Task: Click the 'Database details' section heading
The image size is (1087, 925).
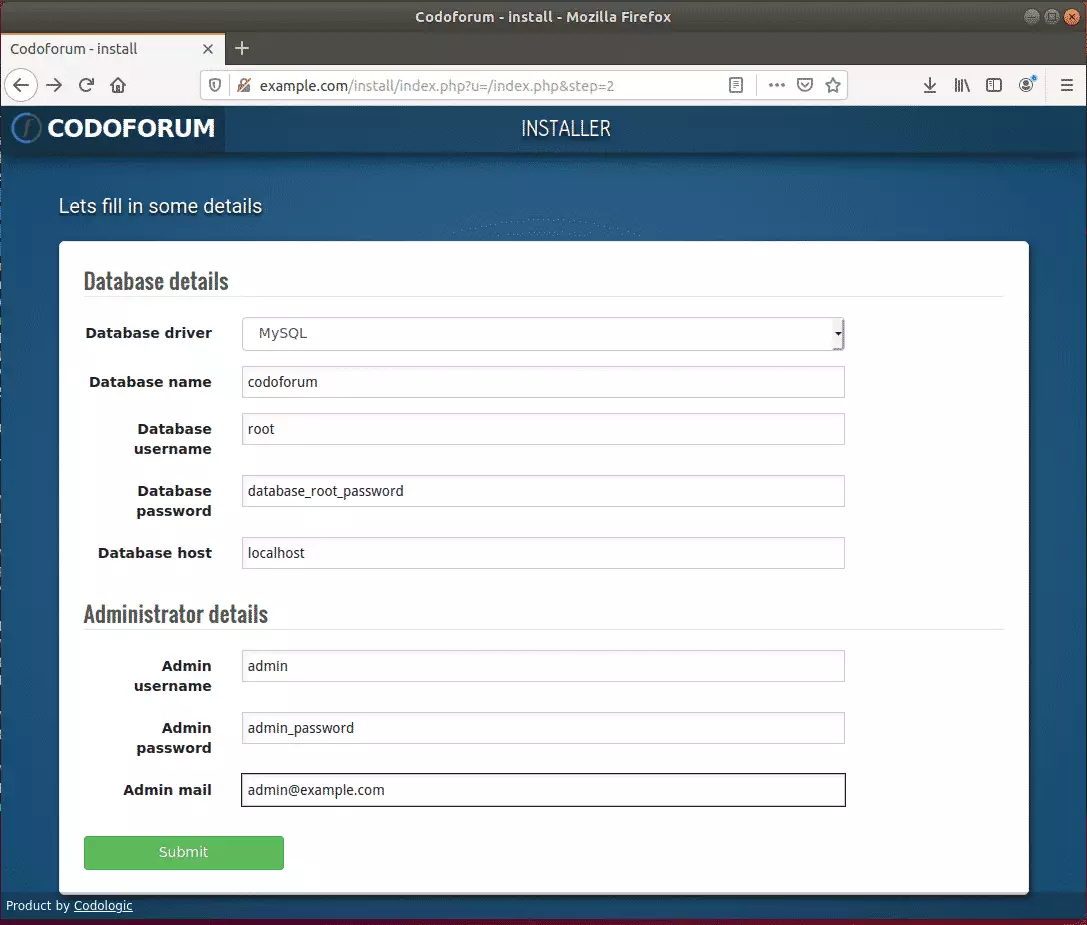Action: point(156,282)
